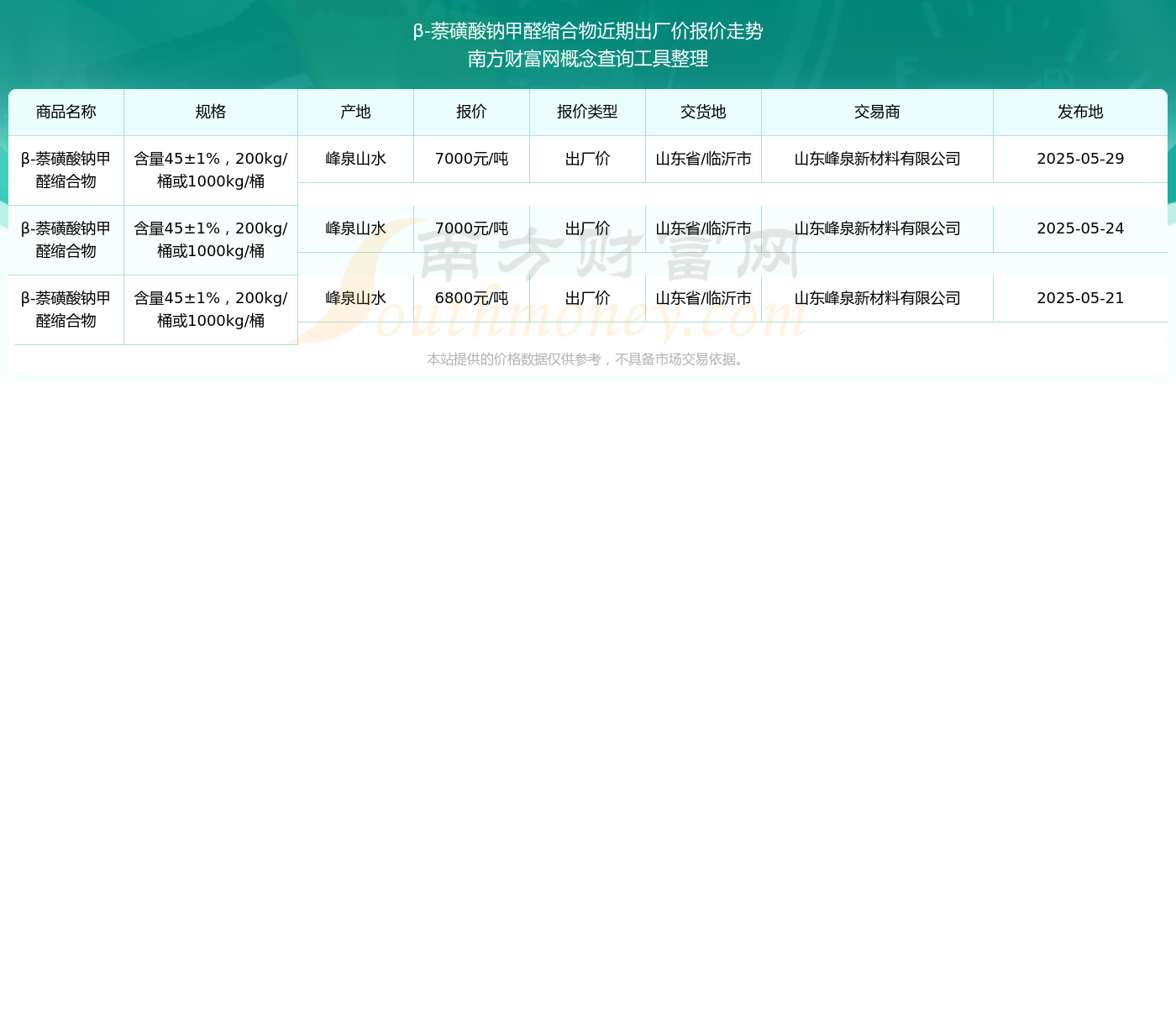This screenshot has width=1176, height=1012.
Task: Click product name in the 2025-05-21 row
Action: coord(66,310)
